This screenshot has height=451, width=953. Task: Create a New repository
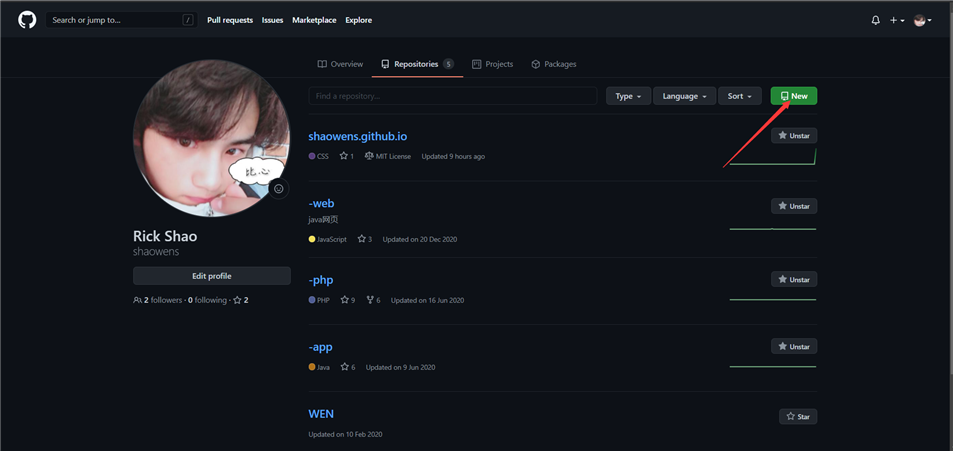pyautogui.click(x=794, y=96)
